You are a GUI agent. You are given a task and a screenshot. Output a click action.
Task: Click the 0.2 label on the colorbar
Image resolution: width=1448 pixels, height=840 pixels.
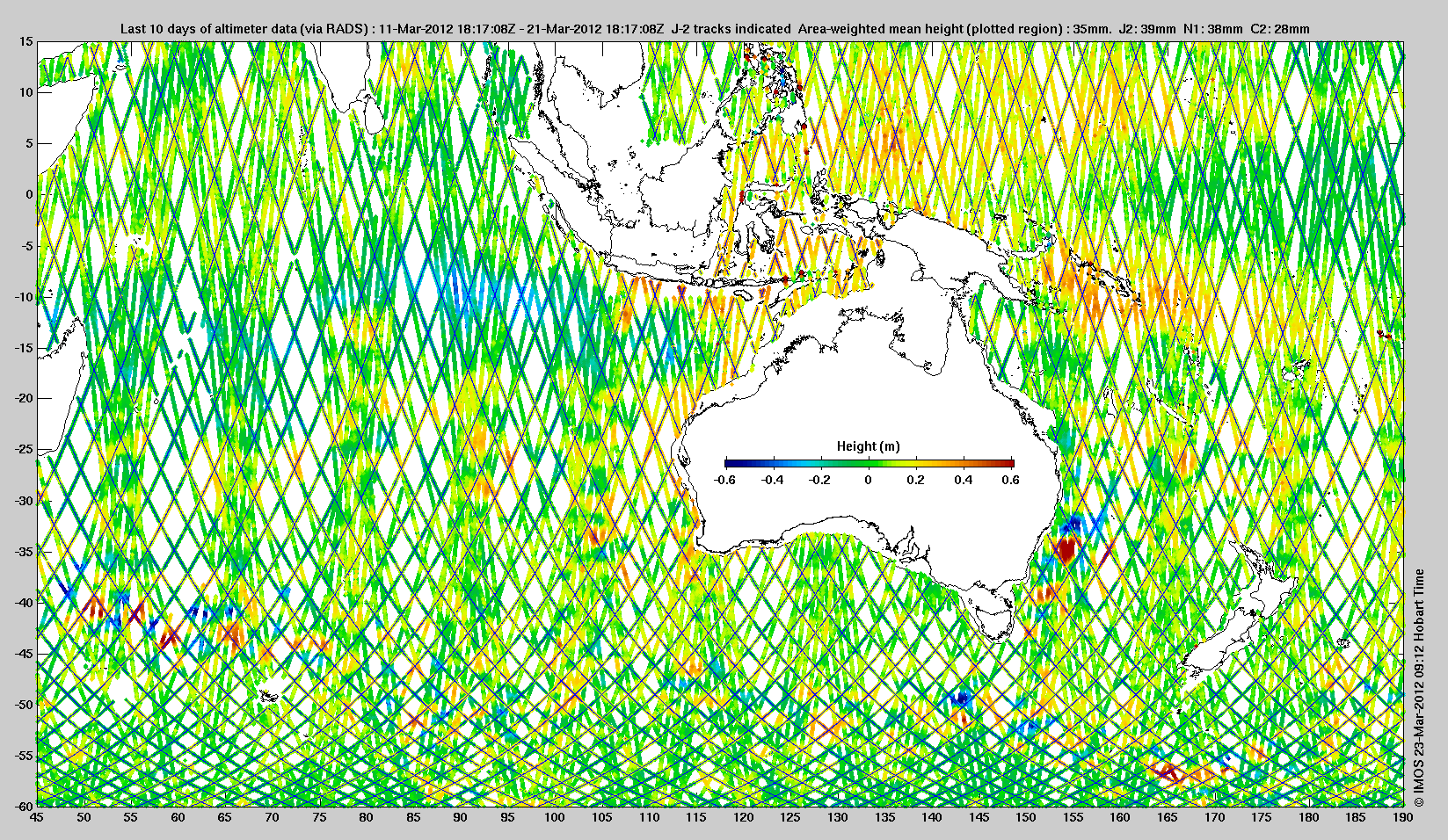916,480
